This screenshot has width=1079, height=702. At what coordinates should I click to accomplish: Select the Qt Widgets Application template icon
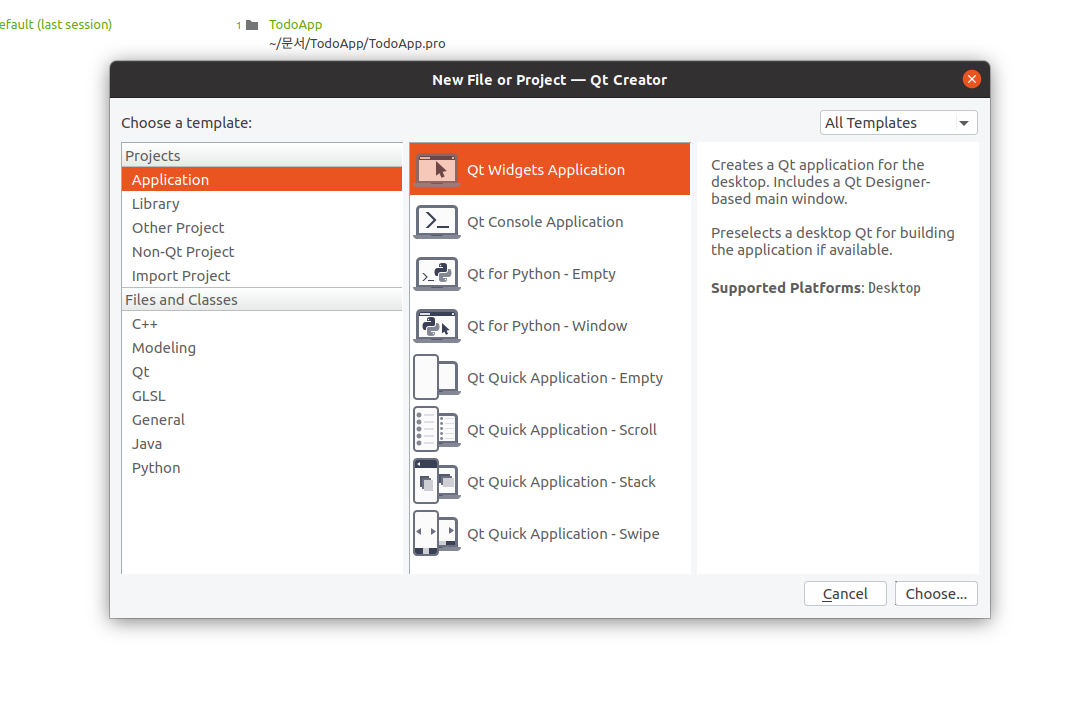[x=436, y=169]
